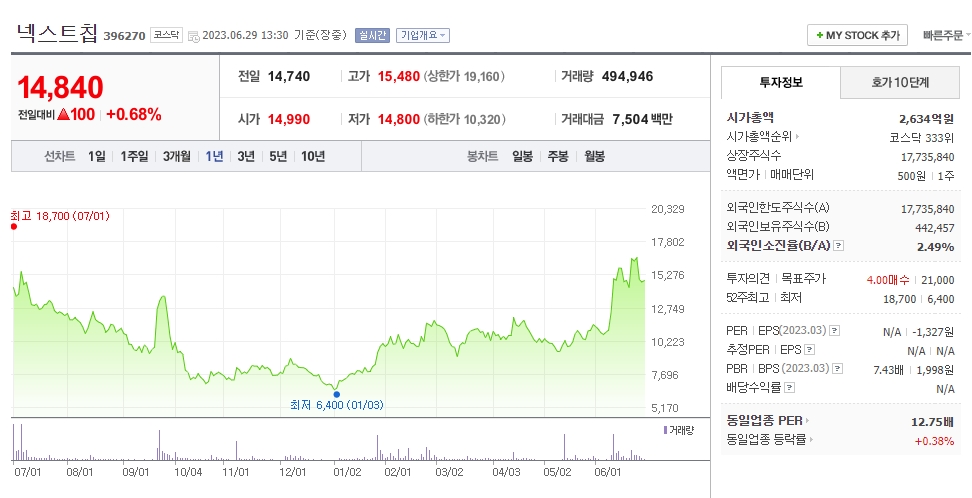Click the help icon next to PBR BPS

tap(837, 369)
